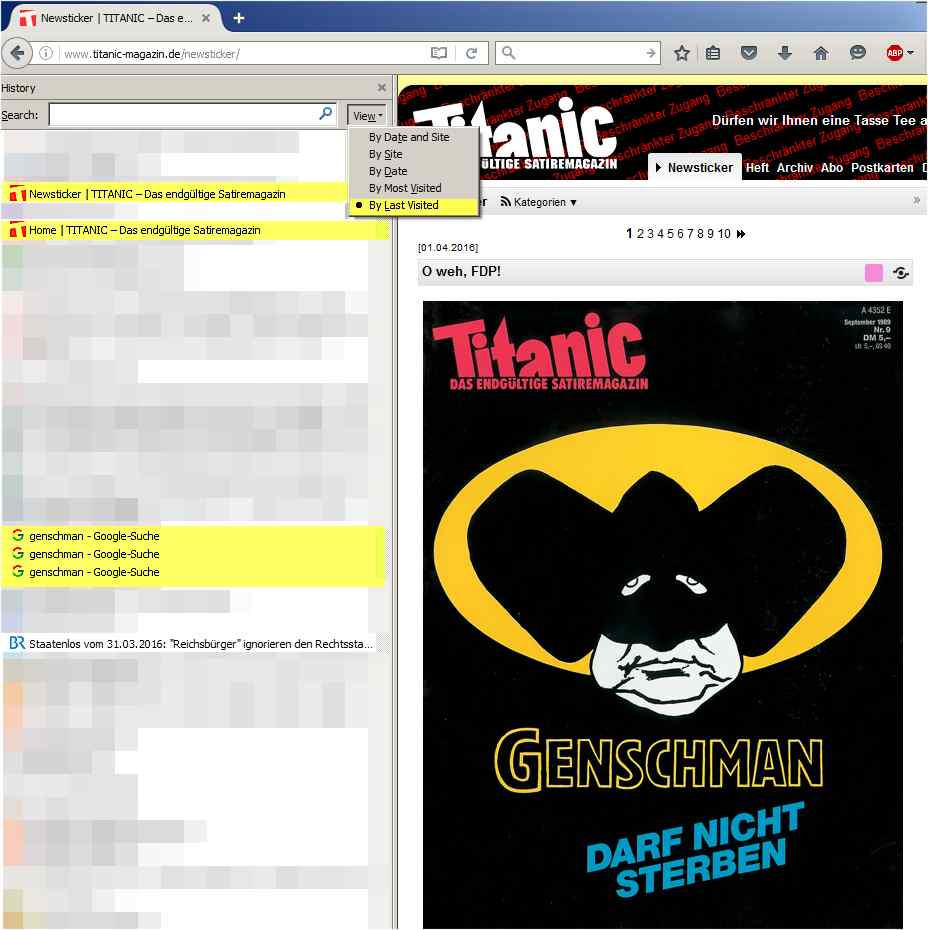Open third genschman Google-Suche history entry
The height and width of the screenshot is (930, 928).
click(x=193, y=572)
